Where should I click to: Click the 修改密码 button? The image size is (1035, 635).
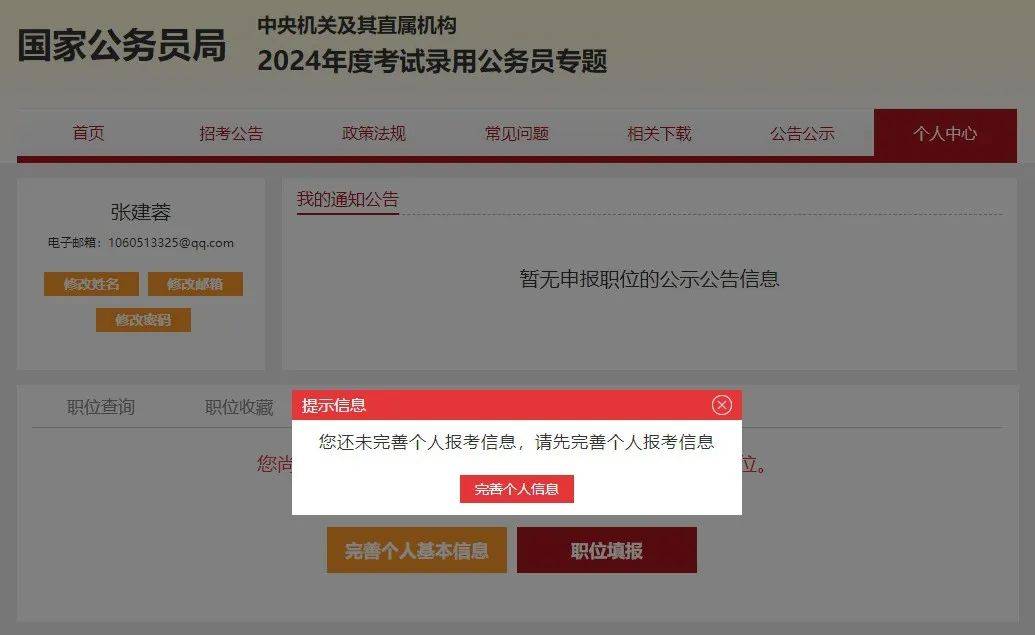pyautogui.click(x=143, y=320)
